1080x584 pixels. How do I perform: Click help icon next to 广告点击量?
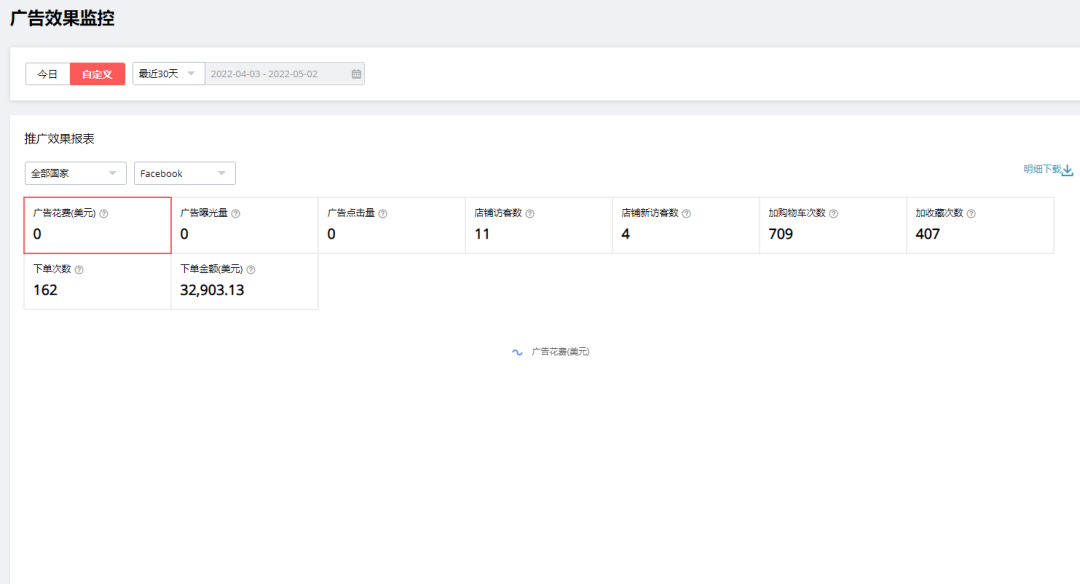[x=383, y=213]
